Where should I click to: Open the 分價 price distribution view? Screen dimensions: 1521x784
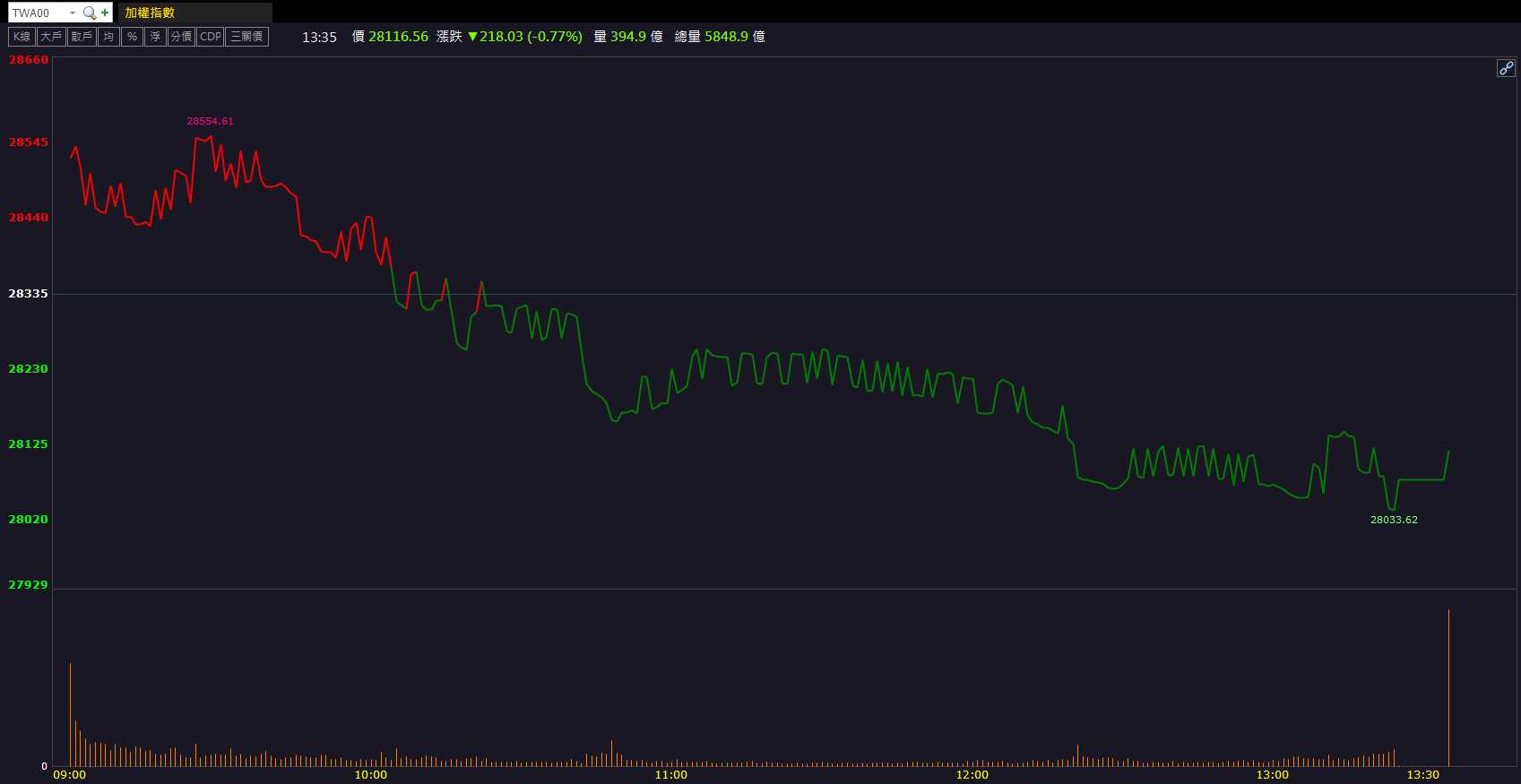[x=181, y=37]
